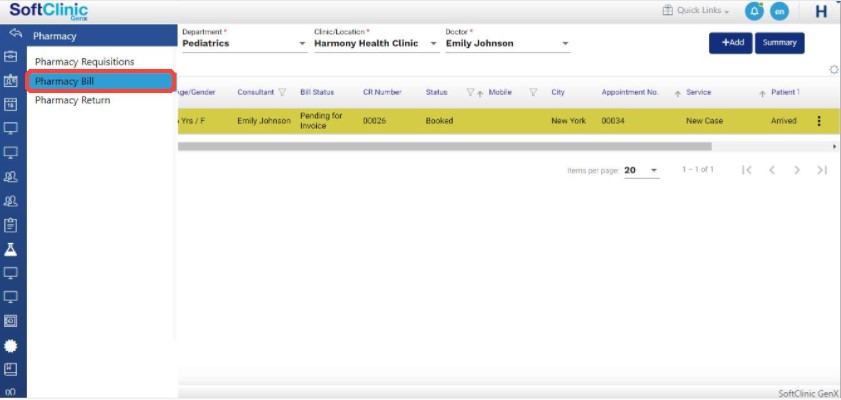Screen dimensions: 841x400
Task: Select Pharmacy Bill from the menu
Action: pyautogui.click(x=100, y=81)
